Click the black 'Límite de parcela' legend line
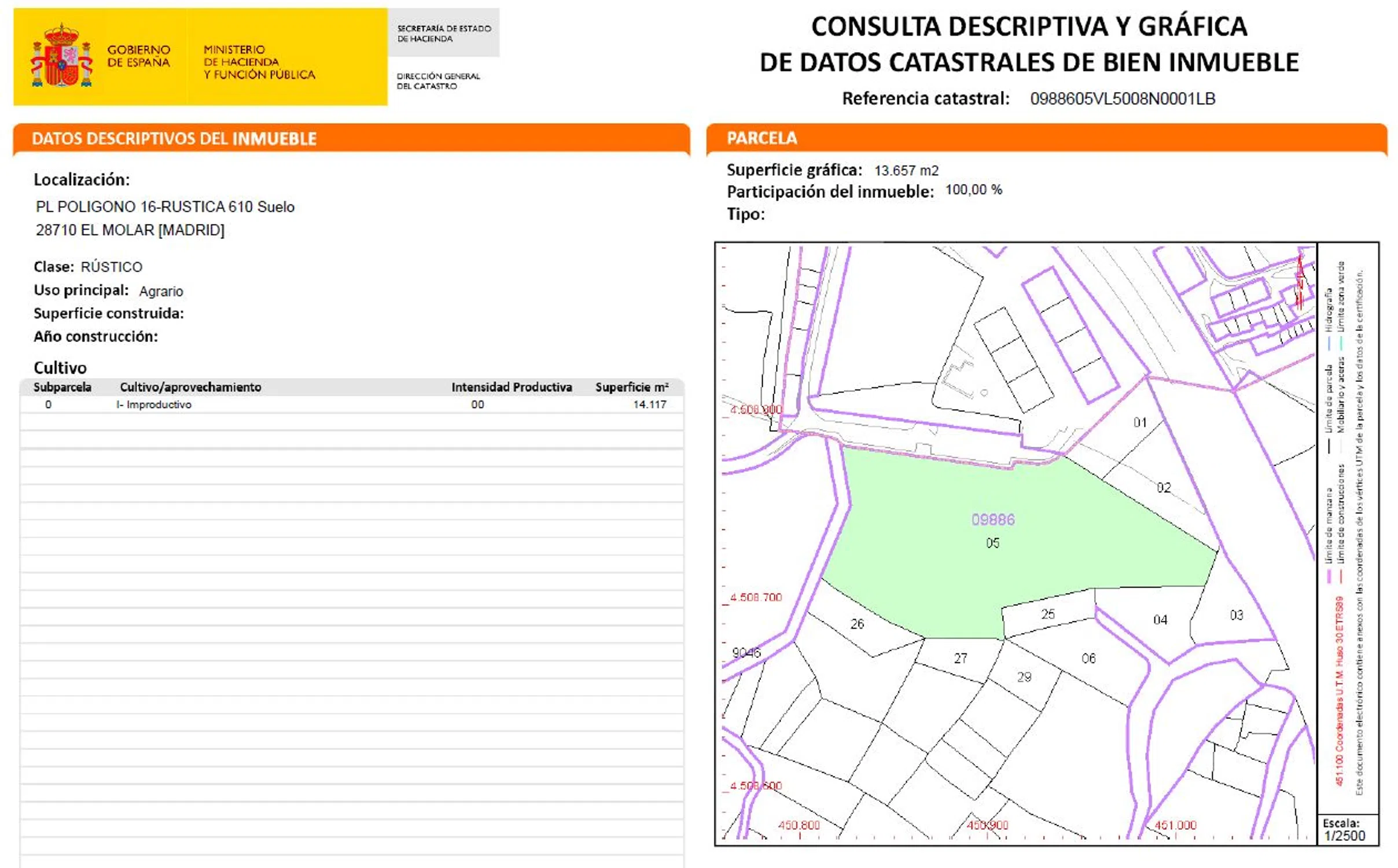The width and height of the screenshot is (1398, 868). click(x=1329, y=446)
